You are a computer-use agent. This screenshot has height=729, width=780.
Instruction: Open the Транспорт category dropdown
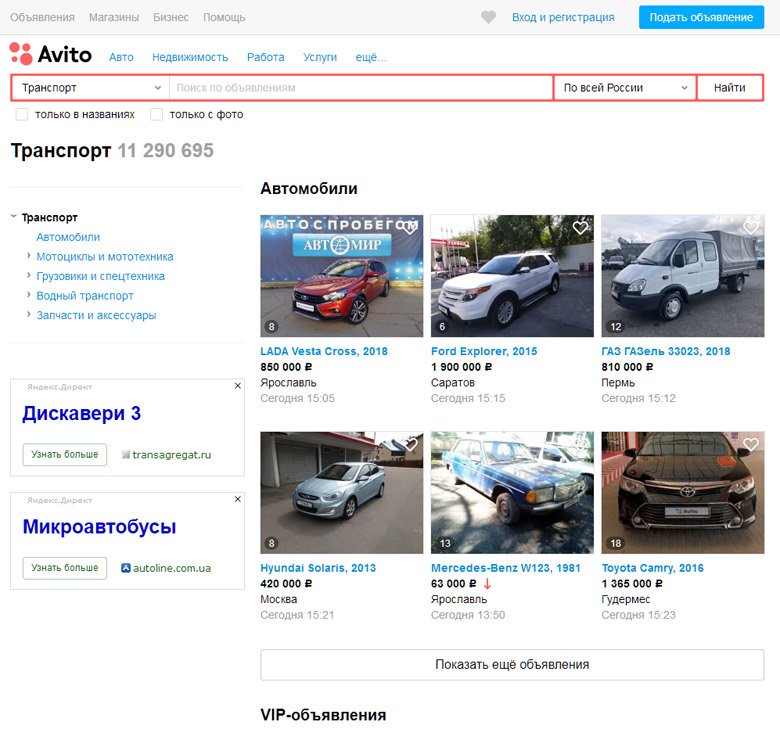[x=91, y=88]
